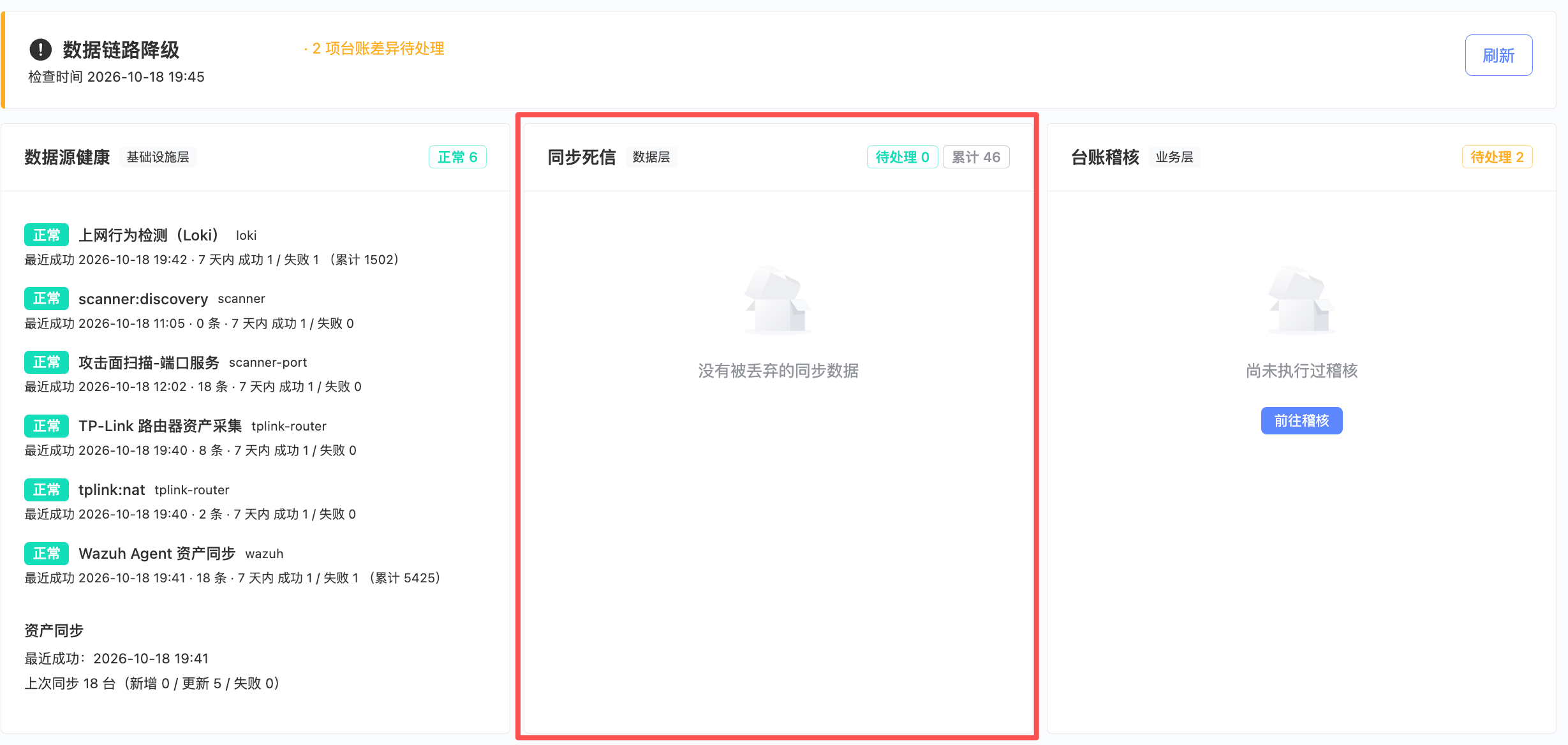This screenshot has height=745, width=1568.
Task: Click the Loki stats line with 累计 1502
Action: (x=211, y=260)
